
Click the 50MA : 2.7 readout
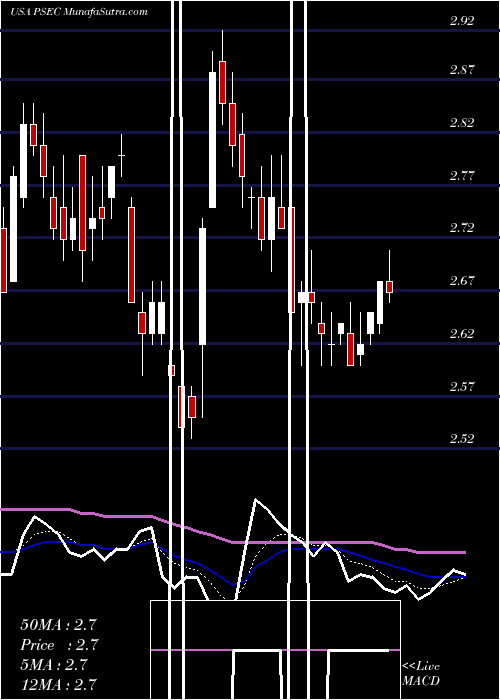click(x=58, y=625)
